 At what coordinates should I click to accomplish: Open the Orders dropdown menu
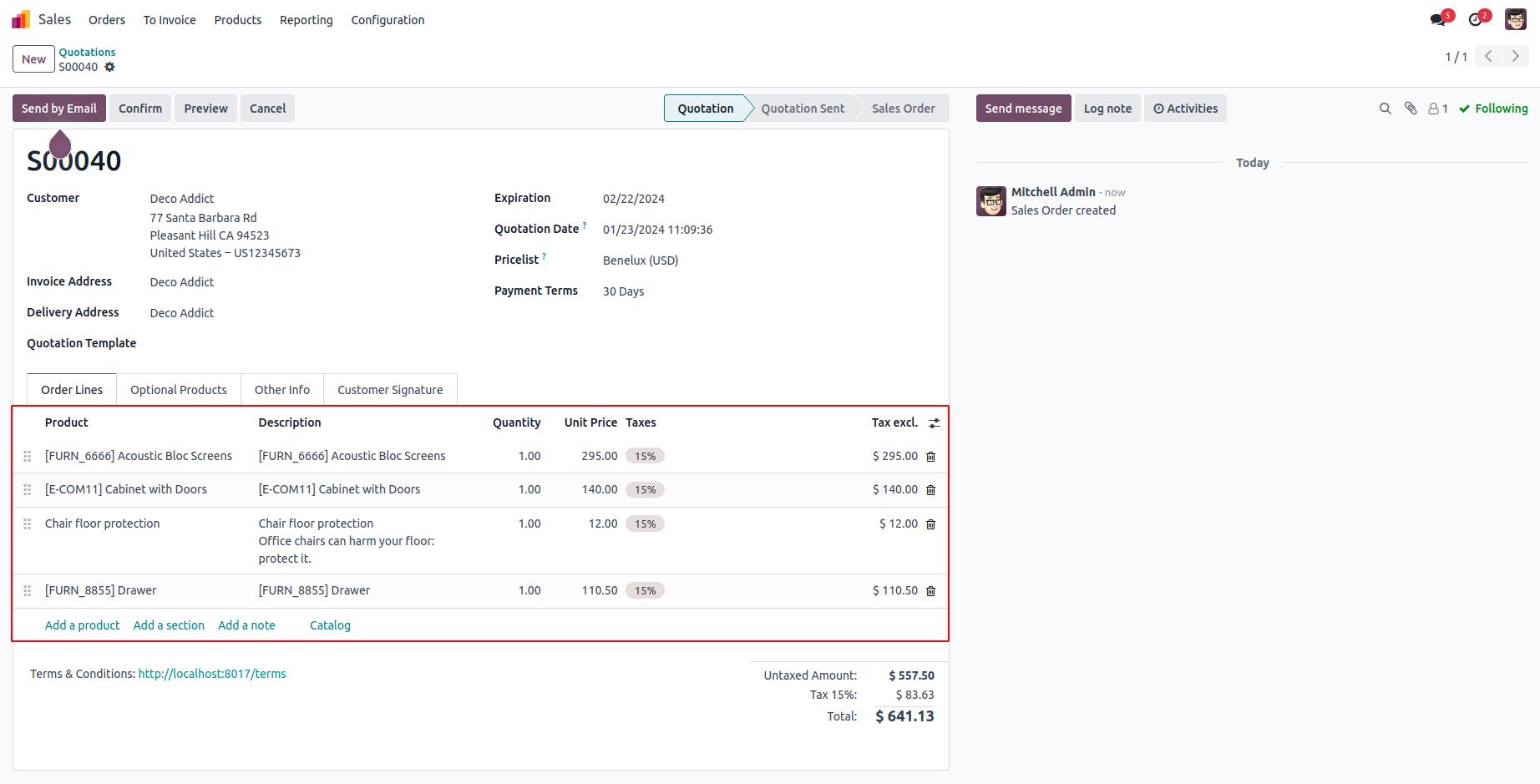(x=107, y=20)
